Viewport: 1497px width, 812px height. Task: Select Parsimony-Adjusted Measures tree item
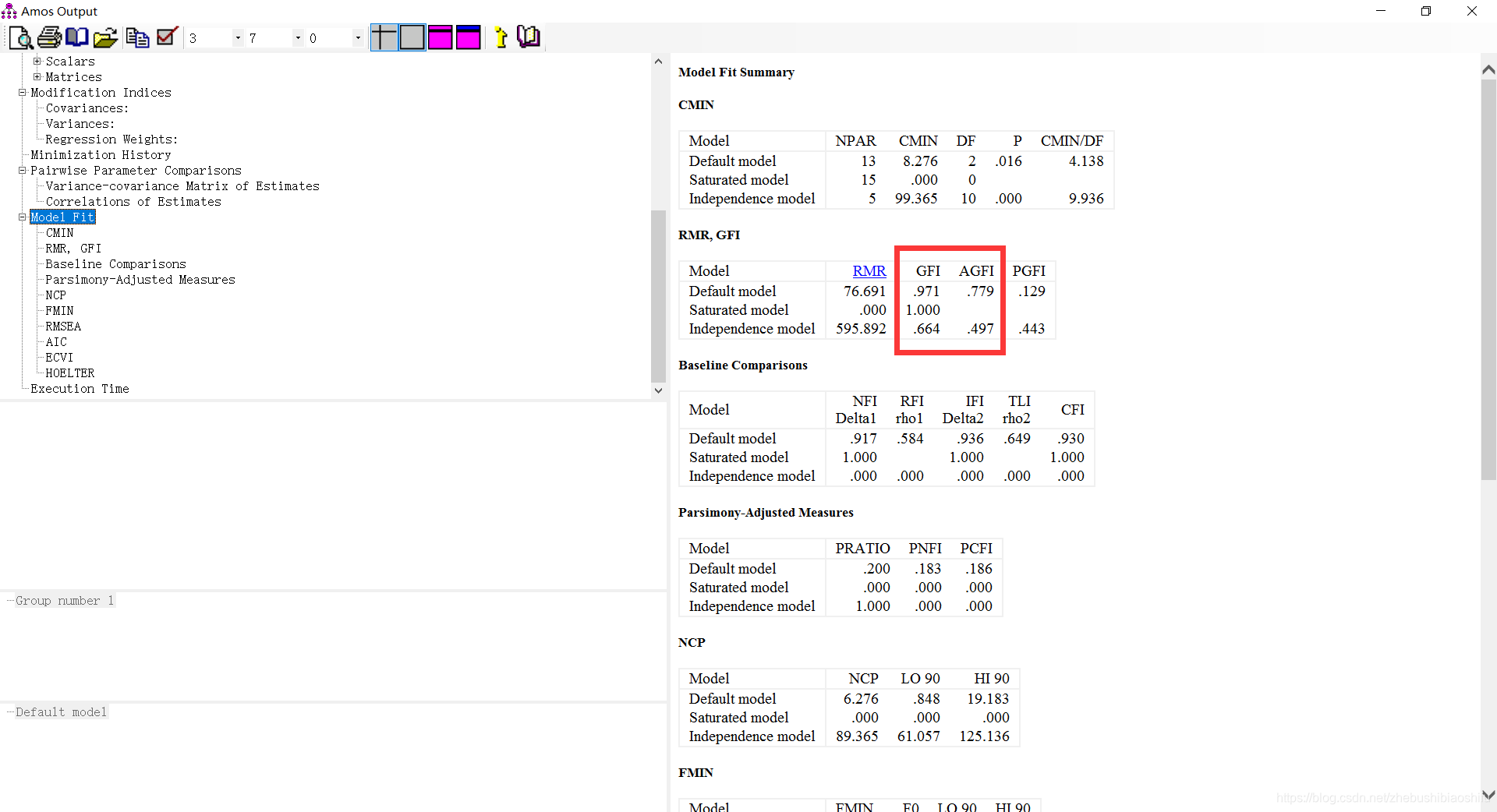pos(140,280)
